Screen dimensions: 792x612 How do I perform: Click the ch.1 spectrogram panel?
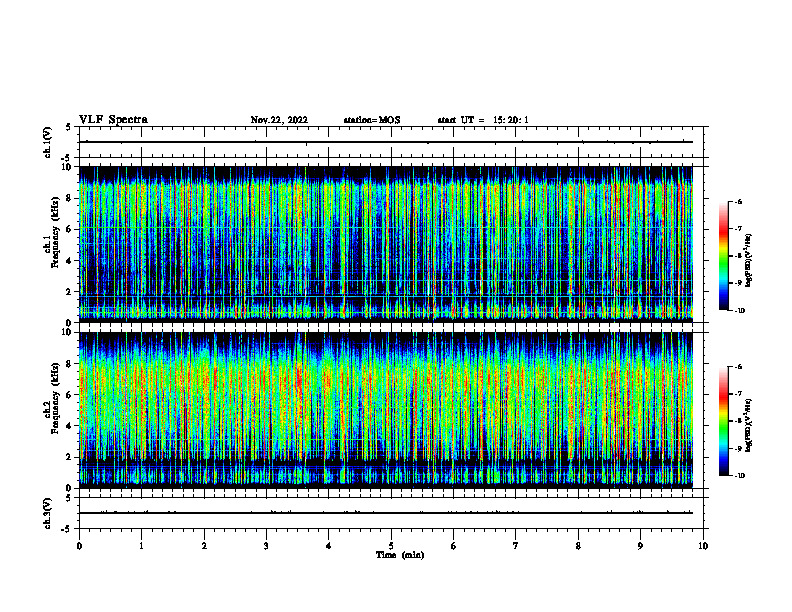point(386,244)
